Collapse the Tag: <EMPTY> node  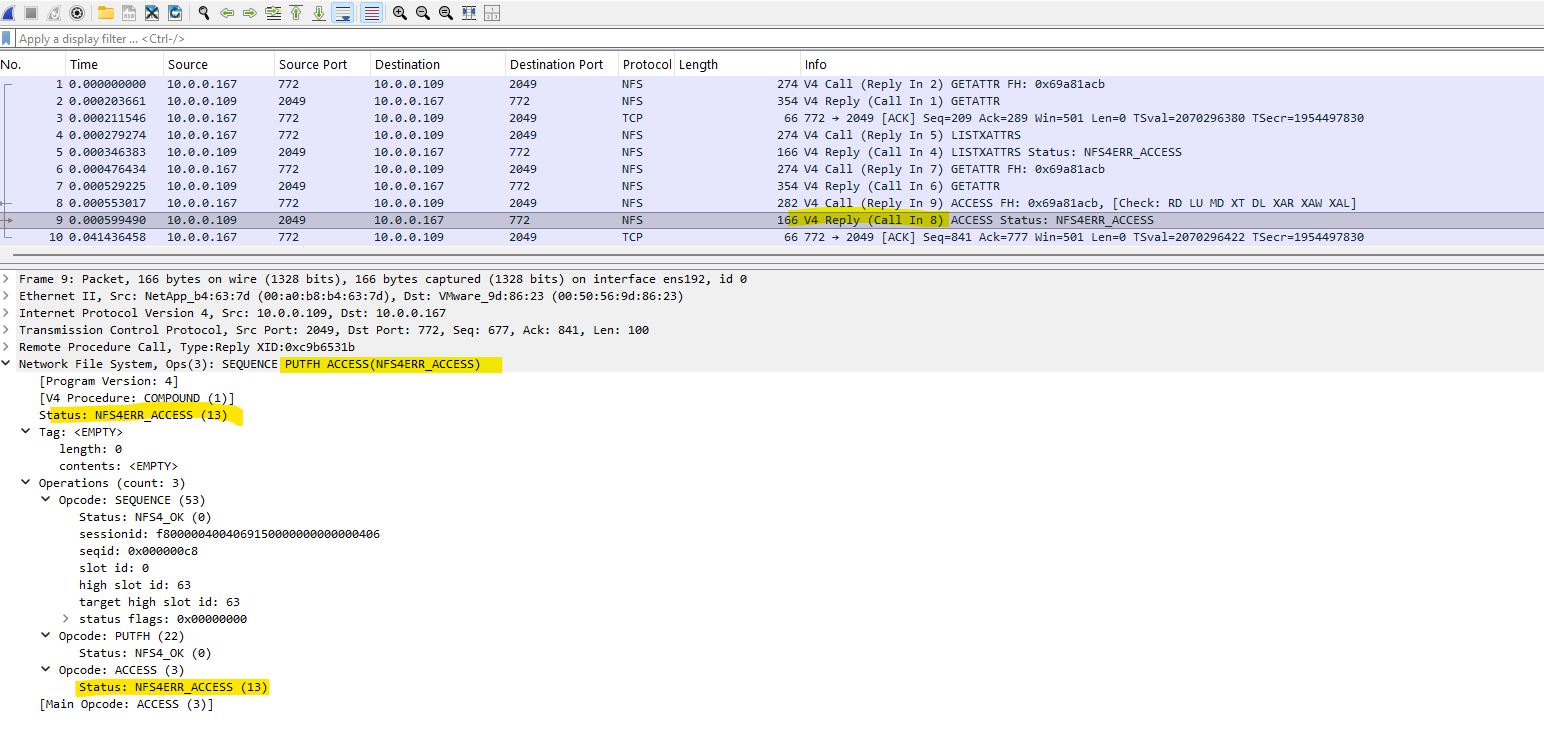point(27,432)
